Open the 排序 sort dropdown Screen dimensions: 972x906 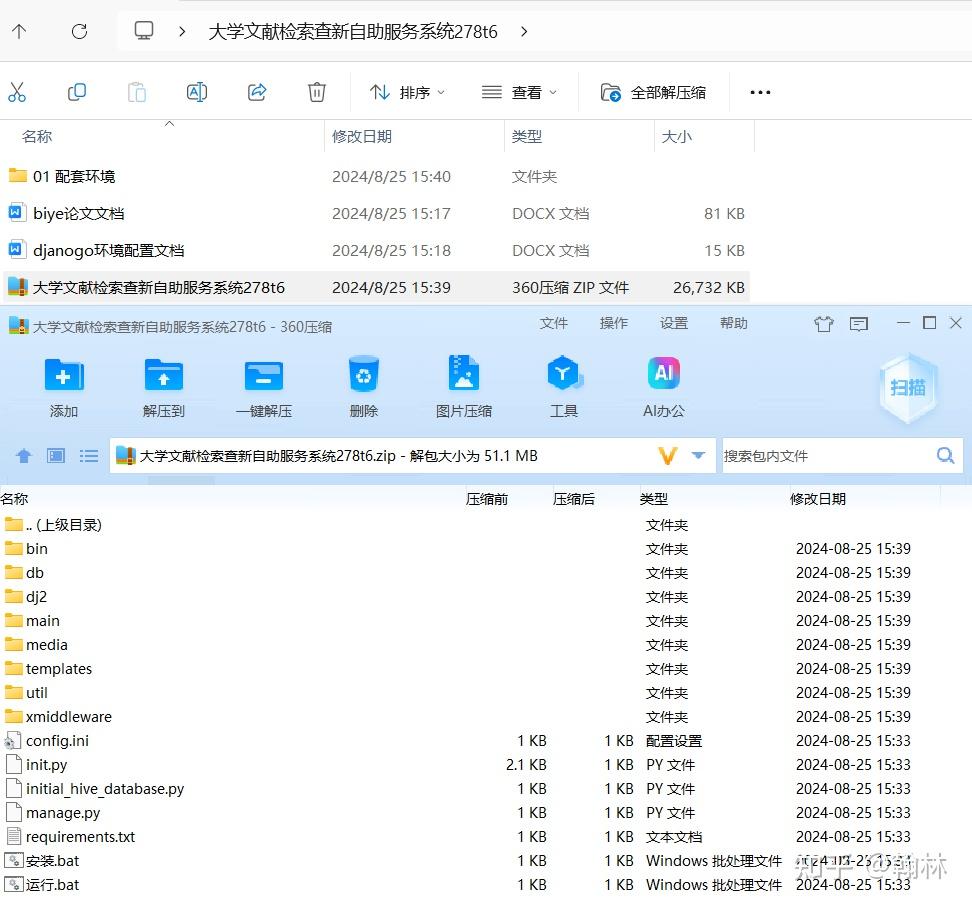point(407,92)
